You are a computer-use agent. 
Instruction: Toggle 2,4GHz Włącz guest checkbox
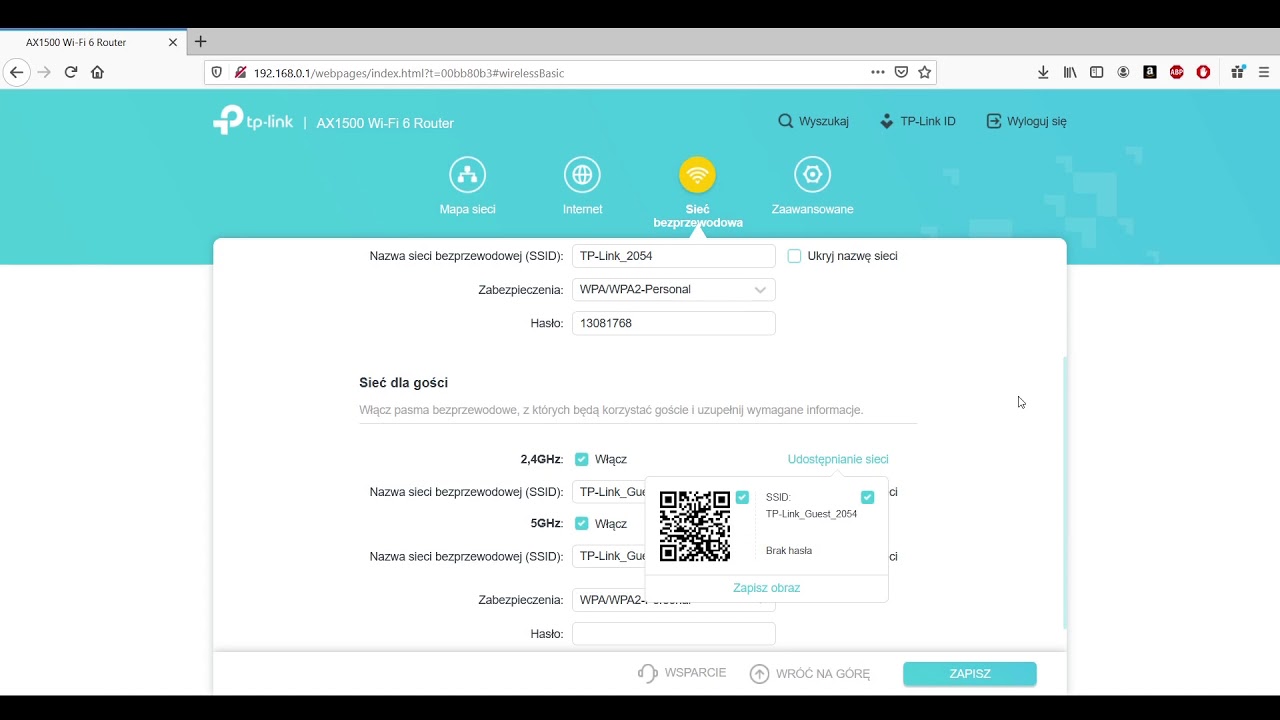[581, 459]
